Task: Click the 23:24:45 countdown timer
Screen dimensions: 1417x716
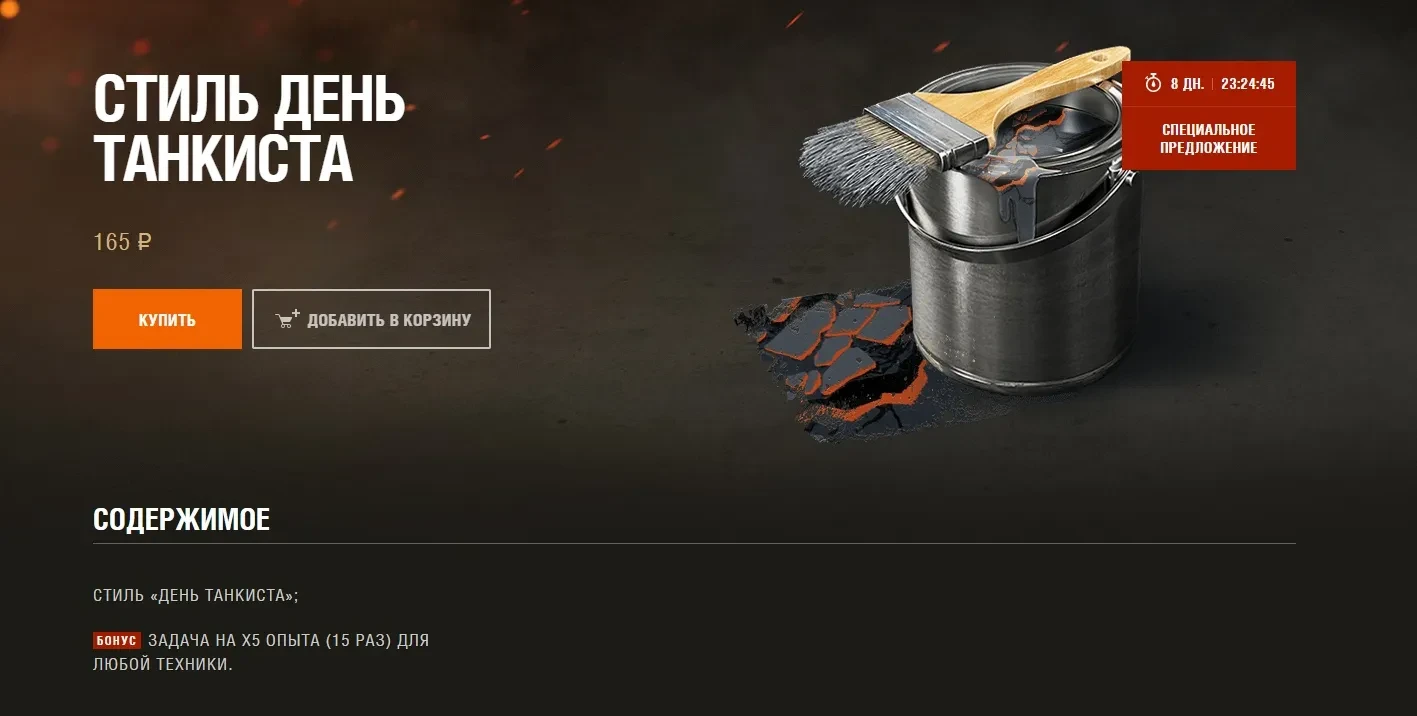Action: pos(1247,84)
